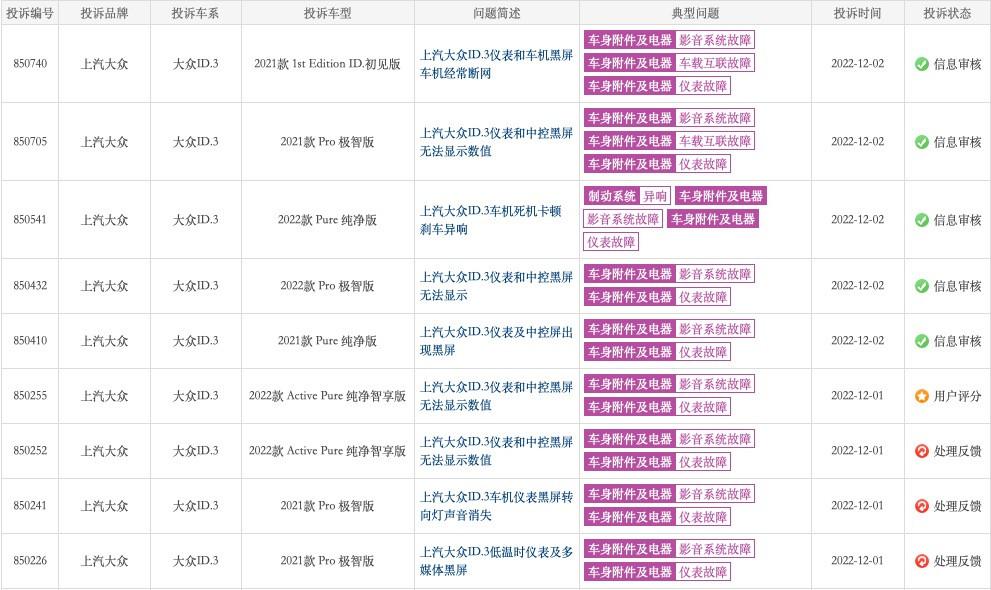Viewport: 991px width, 590px height.
Task: Click green check icon in row 850541
Action: pyautogui.click(x=921, y=220)
